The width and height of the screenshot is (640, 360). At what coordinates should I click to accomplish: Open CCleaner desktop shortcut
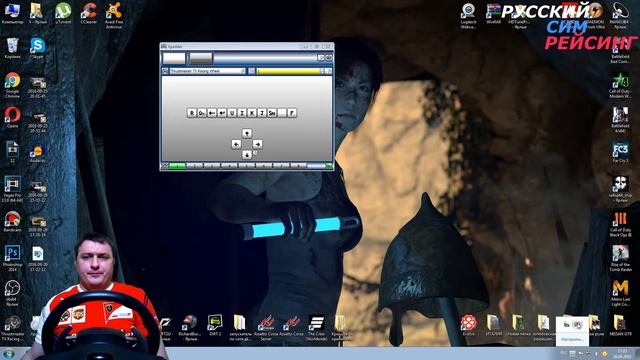pos(89,13)
